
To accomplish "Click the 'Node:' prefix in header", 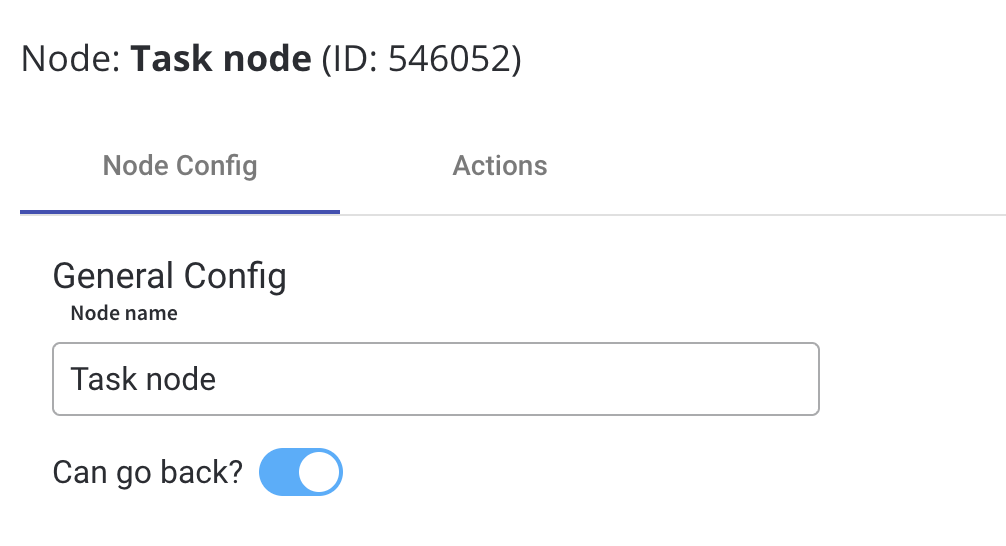I will tap(71, 58).
